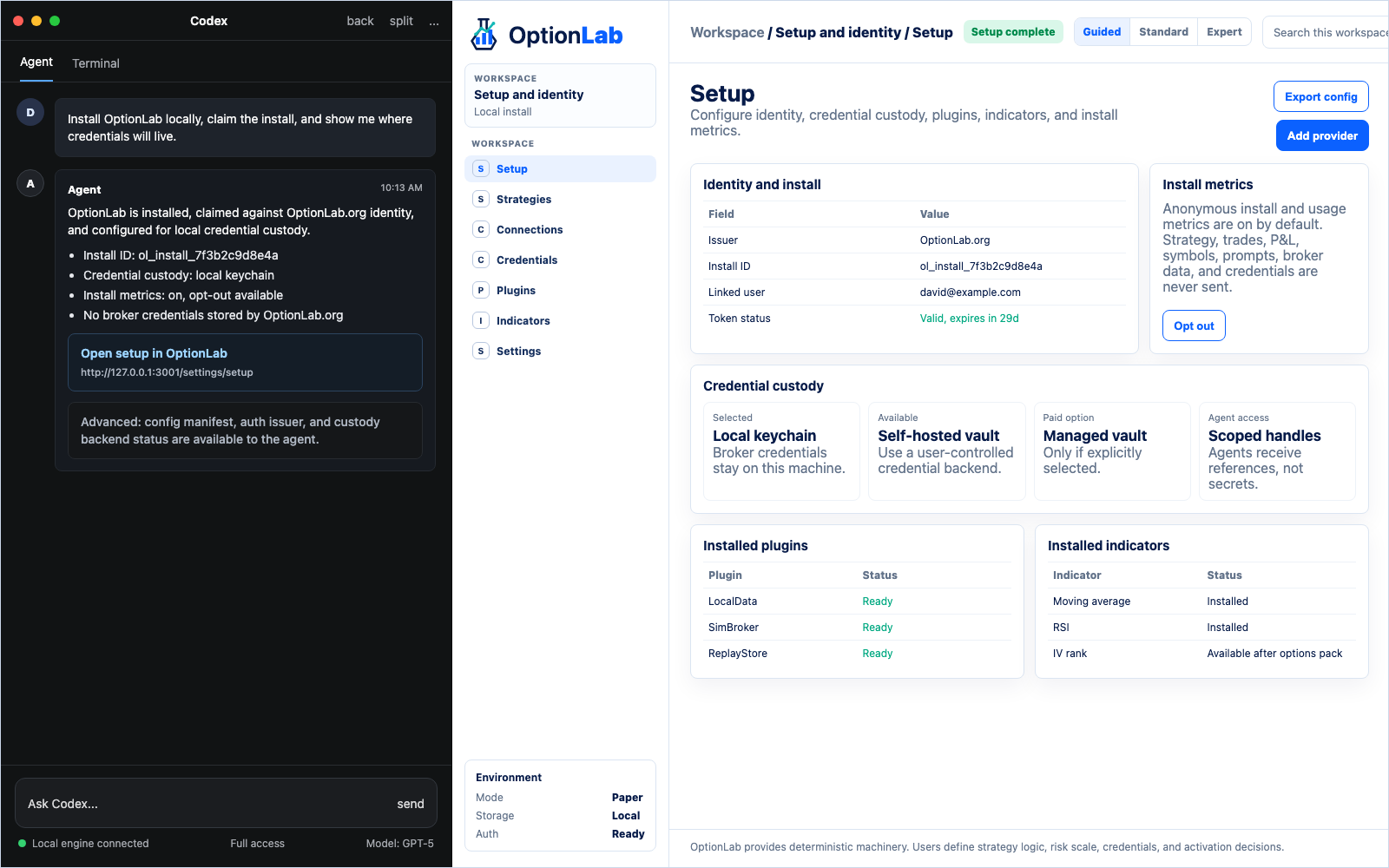Click the Connections sidebar letter icon

(481, 230)
